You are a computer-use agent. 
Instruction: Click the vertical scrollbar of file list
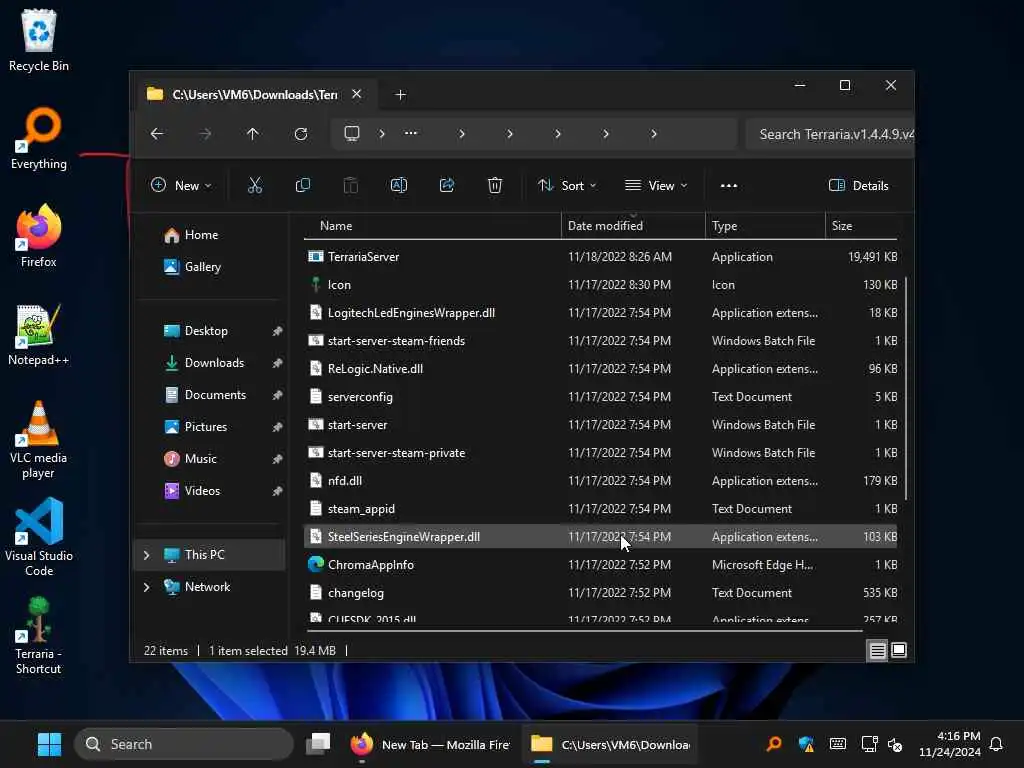click(906, 389)
